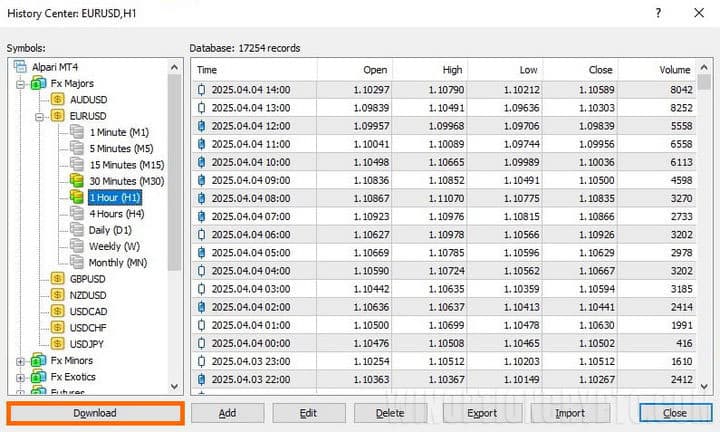Click the Export button
This screenshot has width=720, height=432.
[x=481, y=412]
